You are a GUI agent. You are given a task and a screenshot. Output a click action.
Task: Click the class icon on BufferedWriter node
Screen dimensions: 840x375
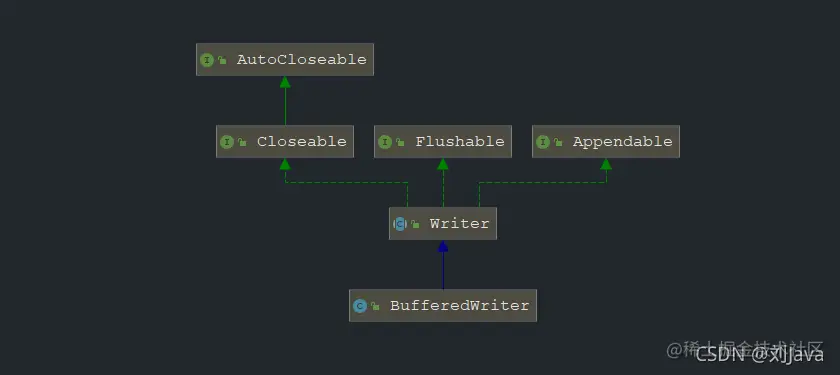pos(360,306)
